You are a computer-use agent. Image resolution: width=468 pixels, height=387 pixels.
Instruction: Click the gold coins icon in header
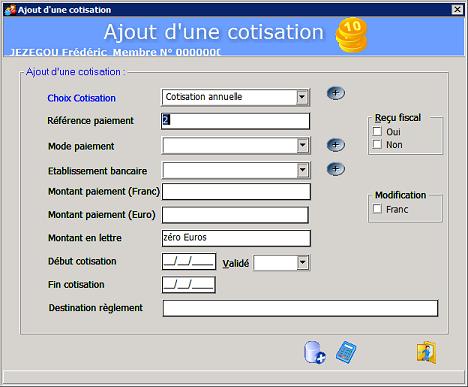coord(351,35)
